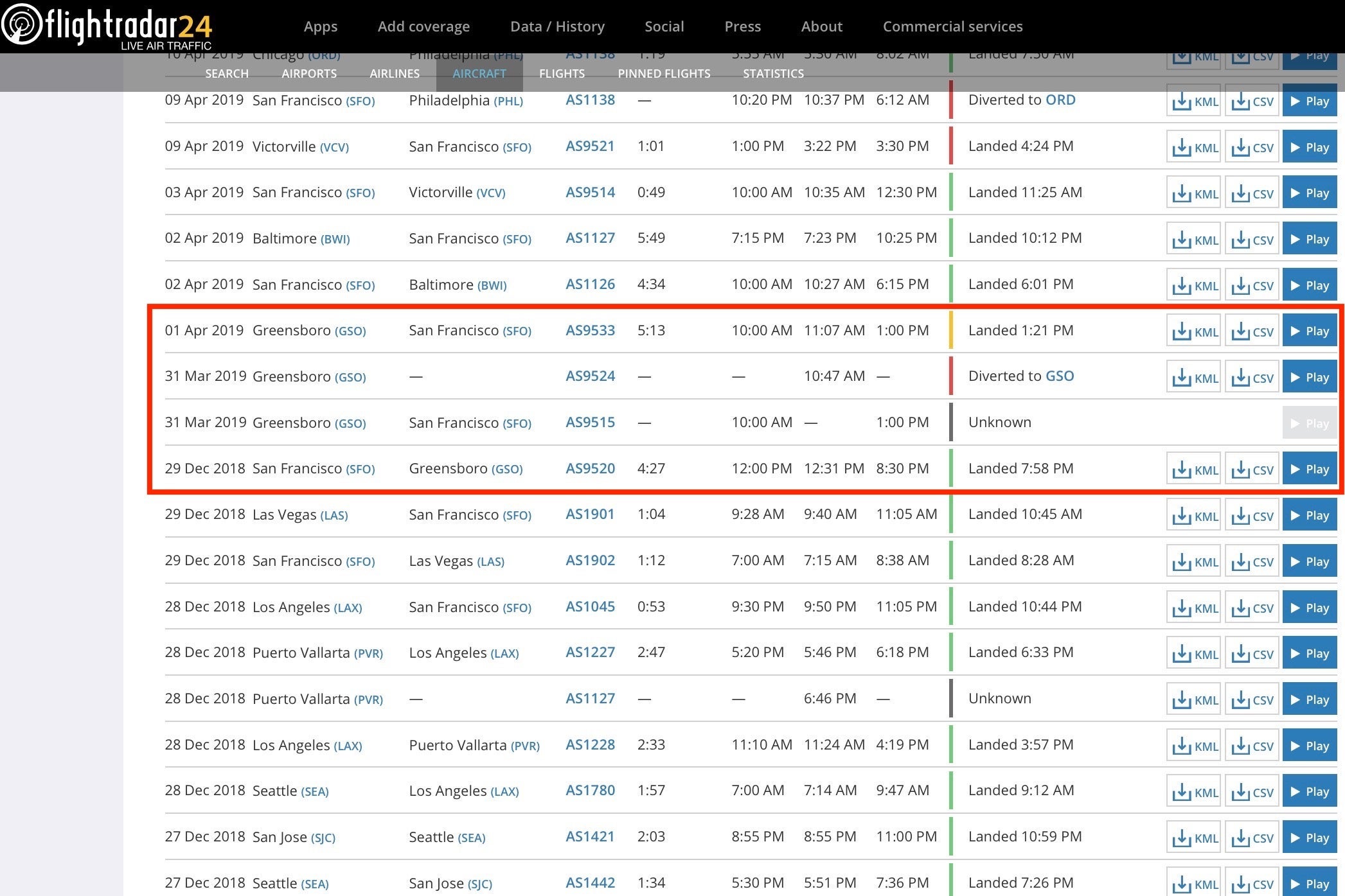The height and width of the screenshot is (896, 1345).
Task: Download CSV for AS1126 flight to Baltimore
Action: [x=1252, y=285]
